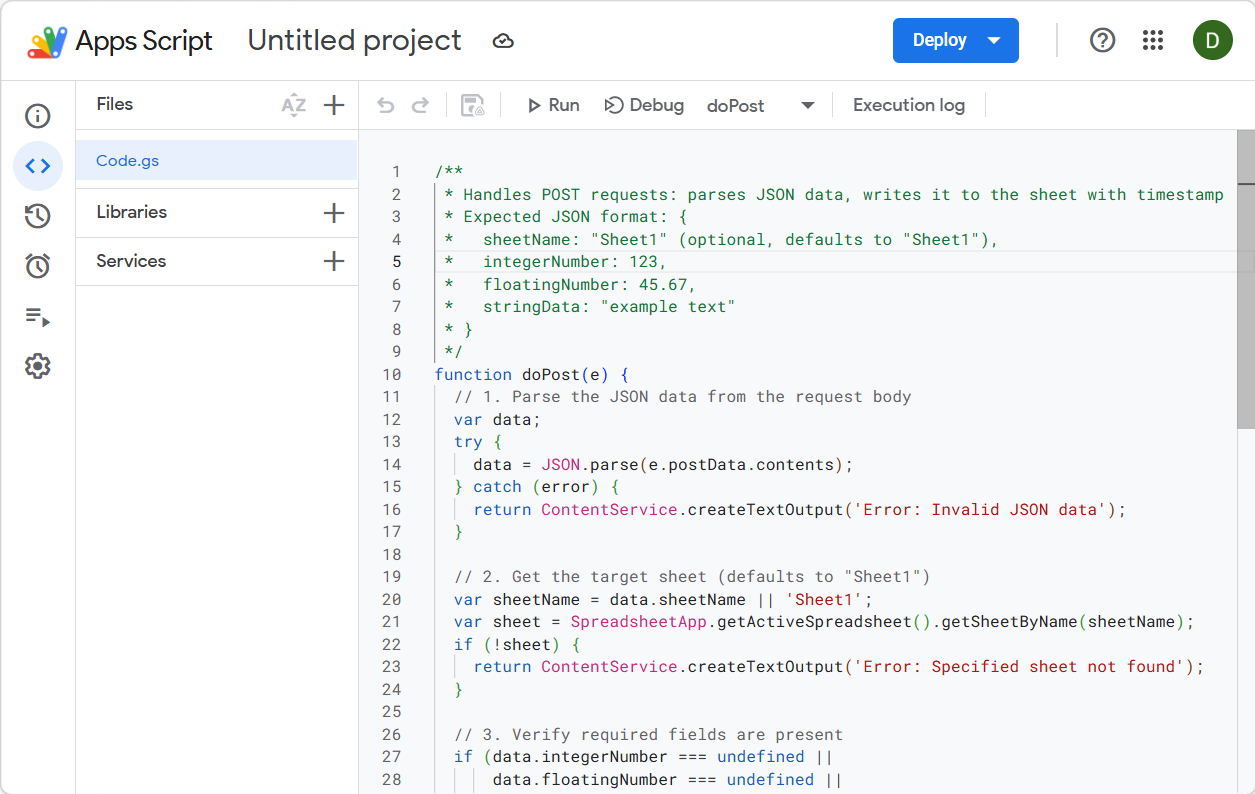1255x794 pixels.
Task: Open the project Overview info icon
Action: click(x=38, y=116)
